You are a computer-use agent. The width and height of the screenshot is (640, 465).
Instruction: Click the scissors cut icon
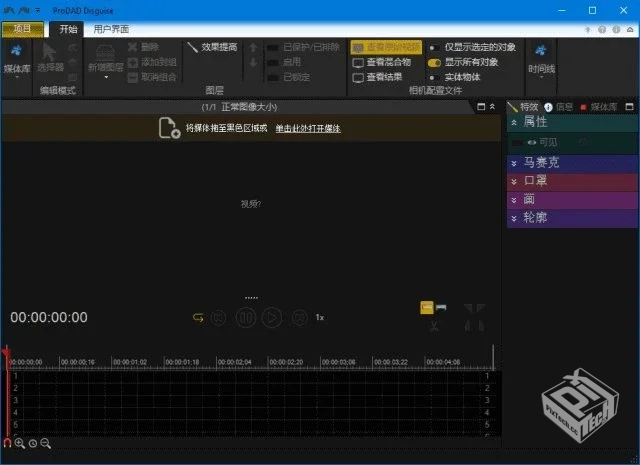coord(434,326)
